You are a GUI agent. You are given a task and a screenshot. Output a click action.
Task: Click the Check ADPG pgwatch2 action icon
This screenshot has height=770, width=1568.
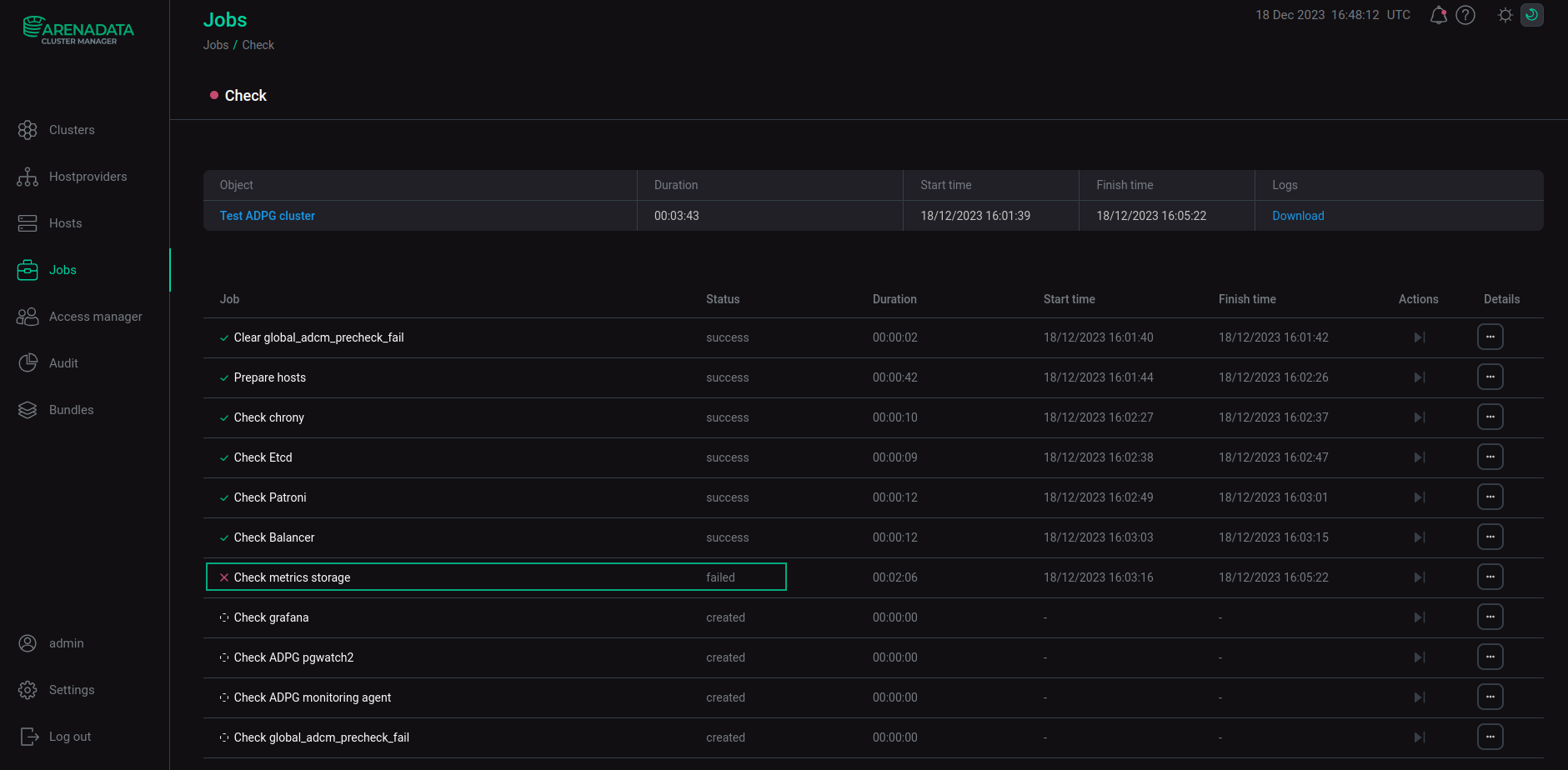[1420, 657]
